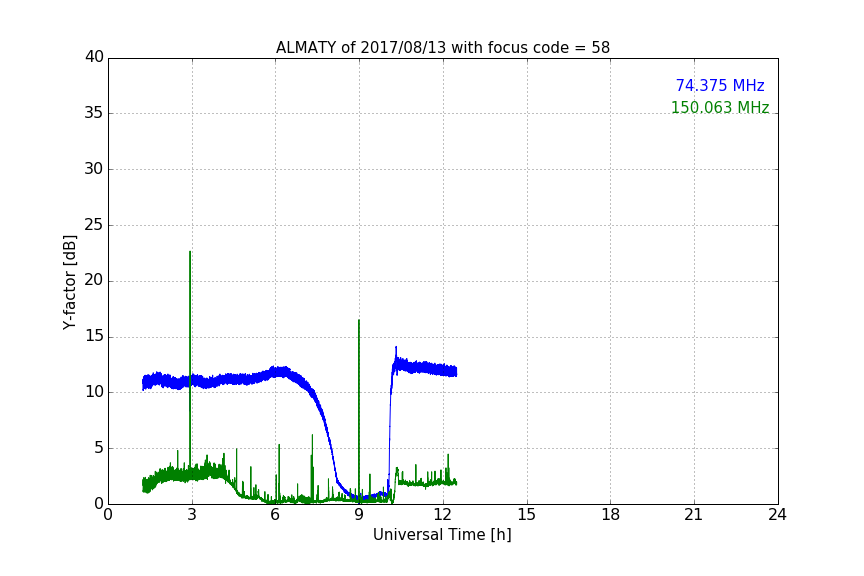This screenshot has width=864, height=576.
Task: Click the x-axis tick label 9
Action: tap(359, 515)
